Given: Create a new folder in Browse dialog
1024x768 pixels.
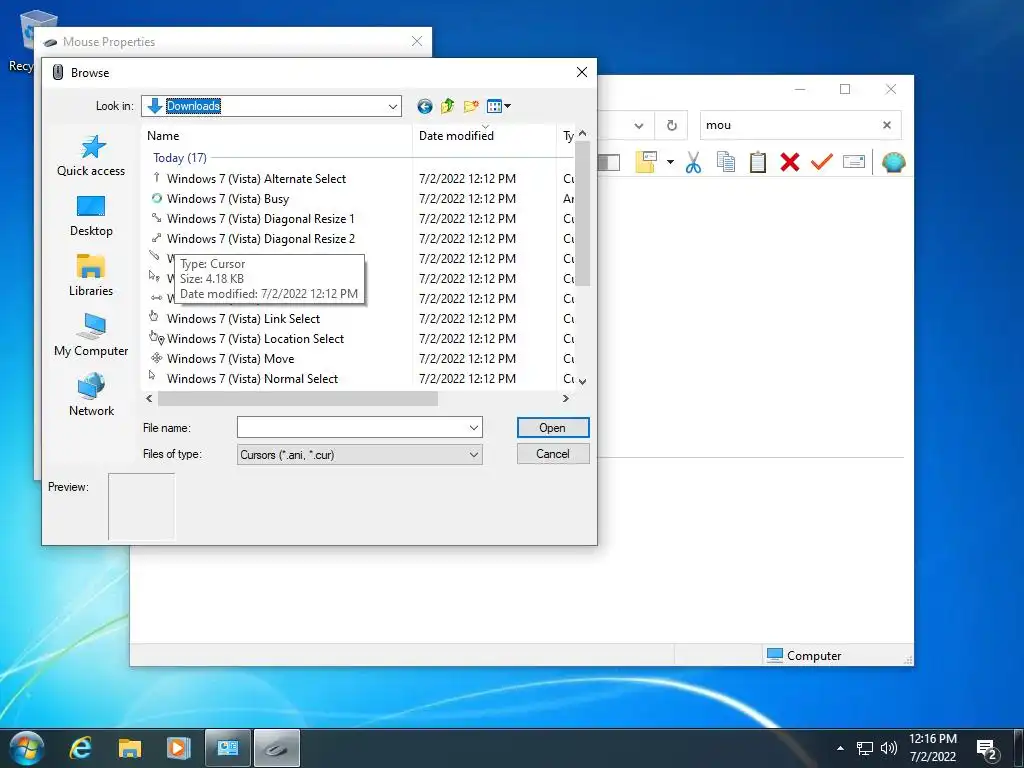Looking at the screenshot, I should [x=471, y=106].
